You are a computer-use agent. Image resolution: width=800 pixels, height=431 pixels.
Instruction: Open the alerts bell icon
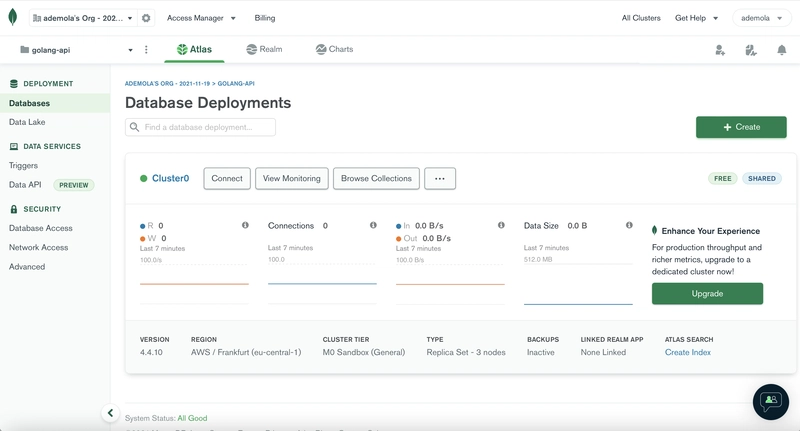point(782,50)
